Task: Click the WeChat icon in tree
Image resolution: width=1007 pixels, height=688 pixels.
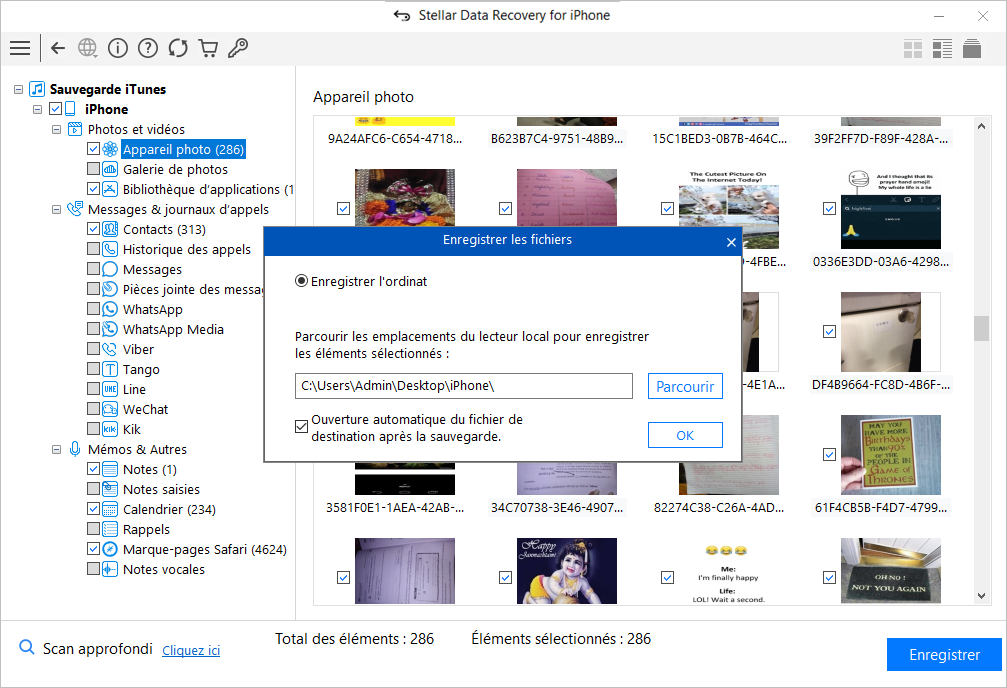Action: click(x=110, y=409)
